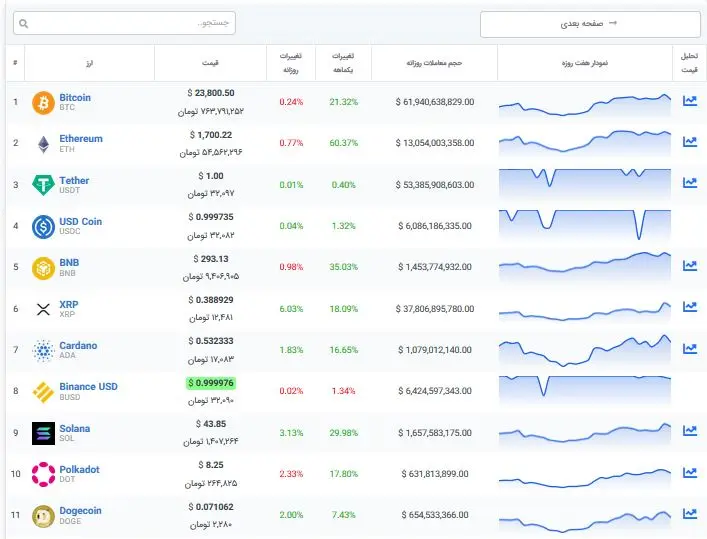707x539 pixels.
Task: Click the Solana logo icon
Action: point(43,433)
